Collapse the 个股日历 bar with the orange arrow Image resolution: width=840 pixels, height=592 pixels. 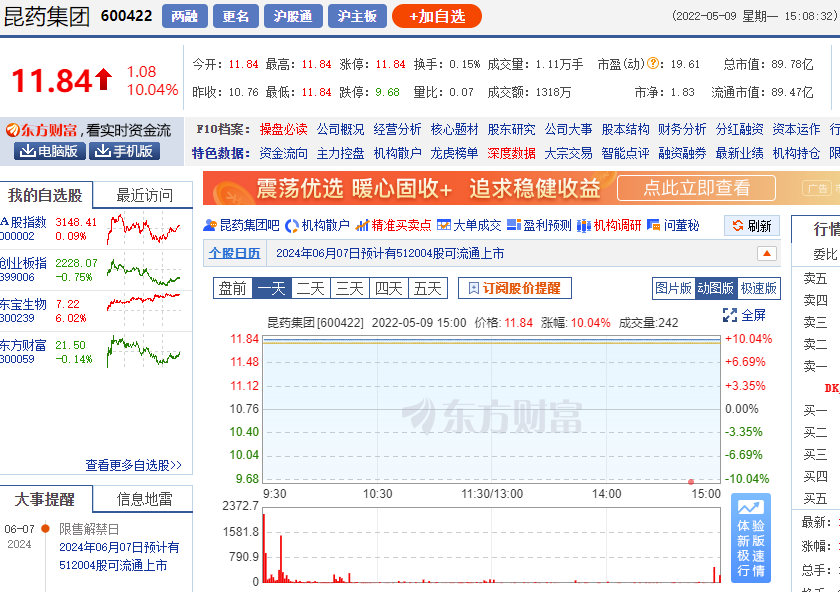click(767, 253)
